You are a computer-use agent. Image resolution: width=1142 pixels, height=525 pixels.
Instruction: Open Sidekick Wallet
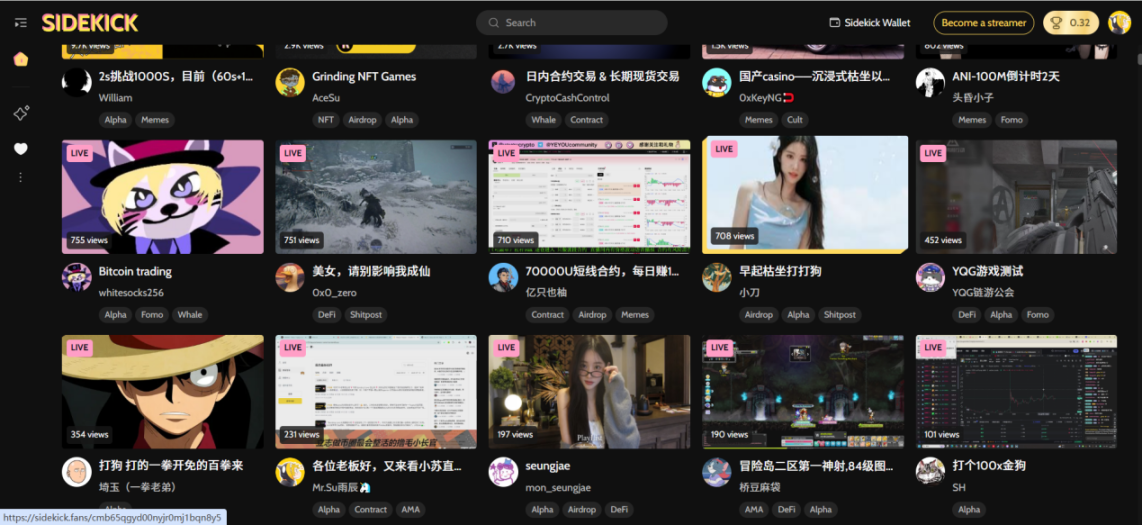tap(870, 23)
